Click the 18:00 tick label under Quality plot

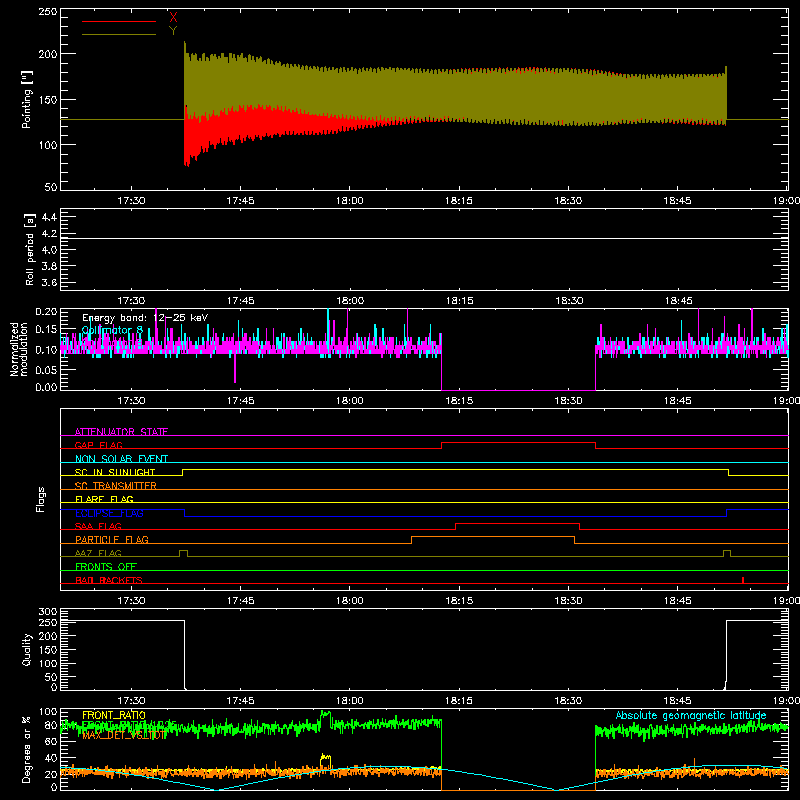click(349, 701)
